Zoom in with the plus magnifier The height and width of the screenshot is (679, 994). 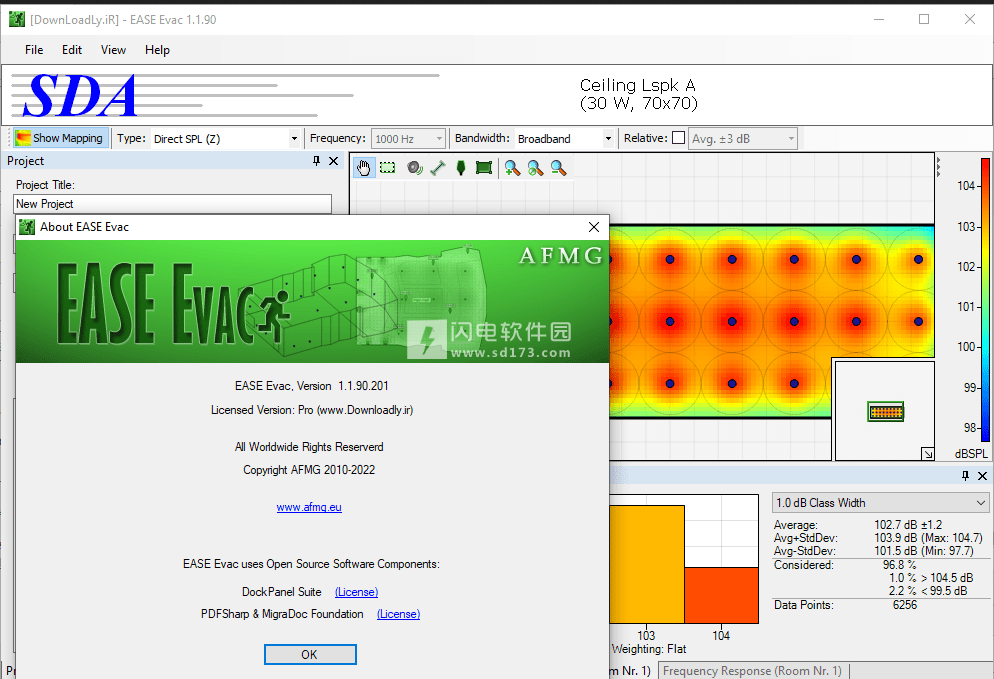click(x=512, y=168)
